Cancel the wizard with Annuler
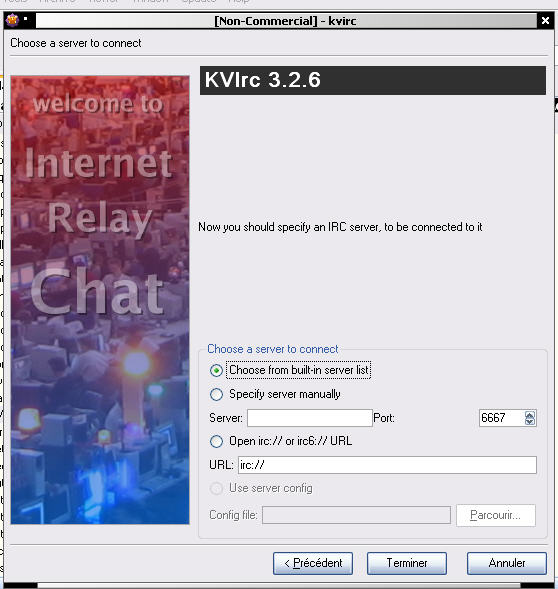The width and height of the screenshot is (558, 589). coord(507,563)
